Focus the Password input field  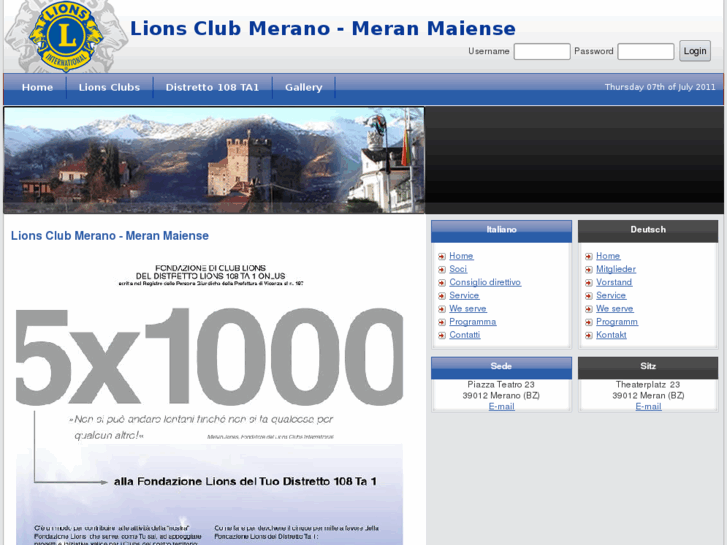click(646, 51)
